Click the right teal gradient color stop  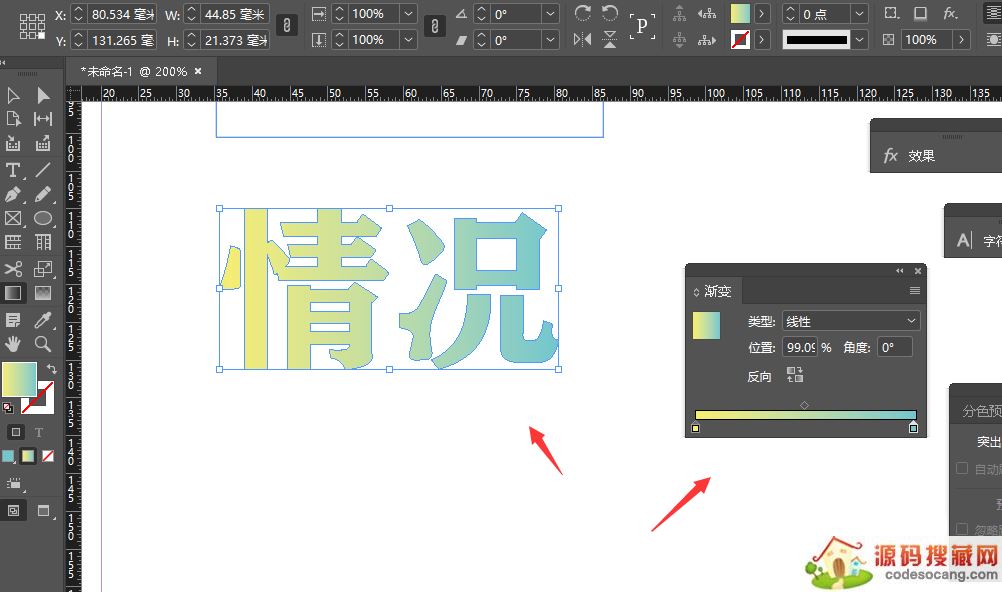coord(913,428)
